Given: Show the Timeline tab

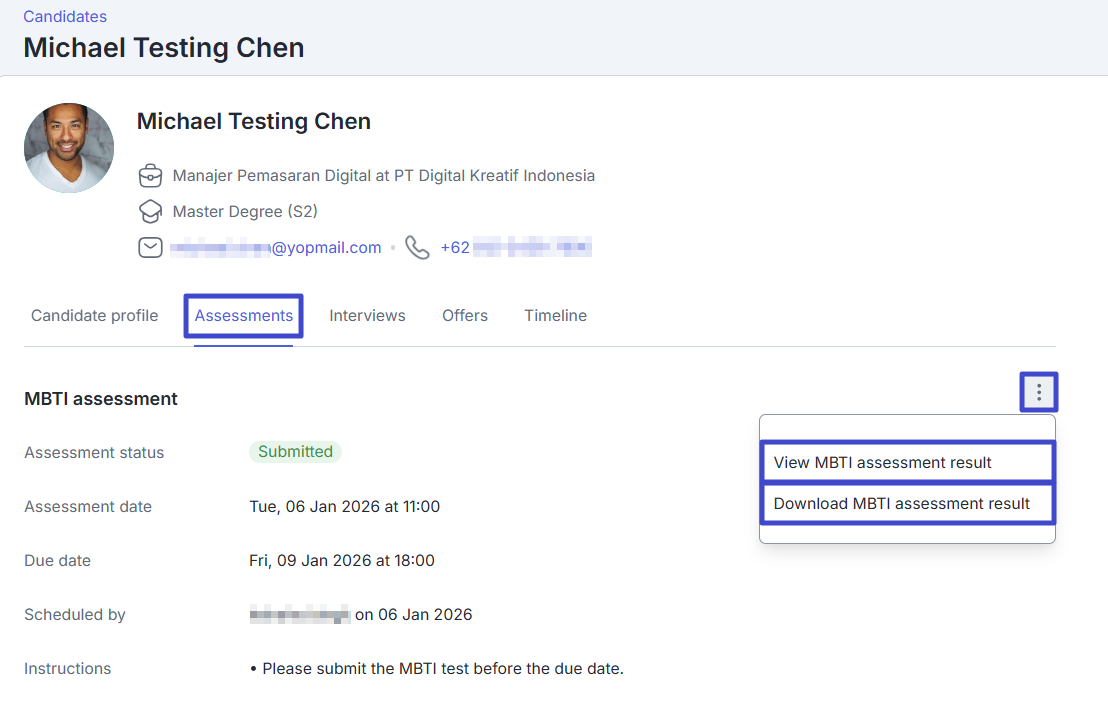Looking at the screenshot, I should (x=555, y=316).
